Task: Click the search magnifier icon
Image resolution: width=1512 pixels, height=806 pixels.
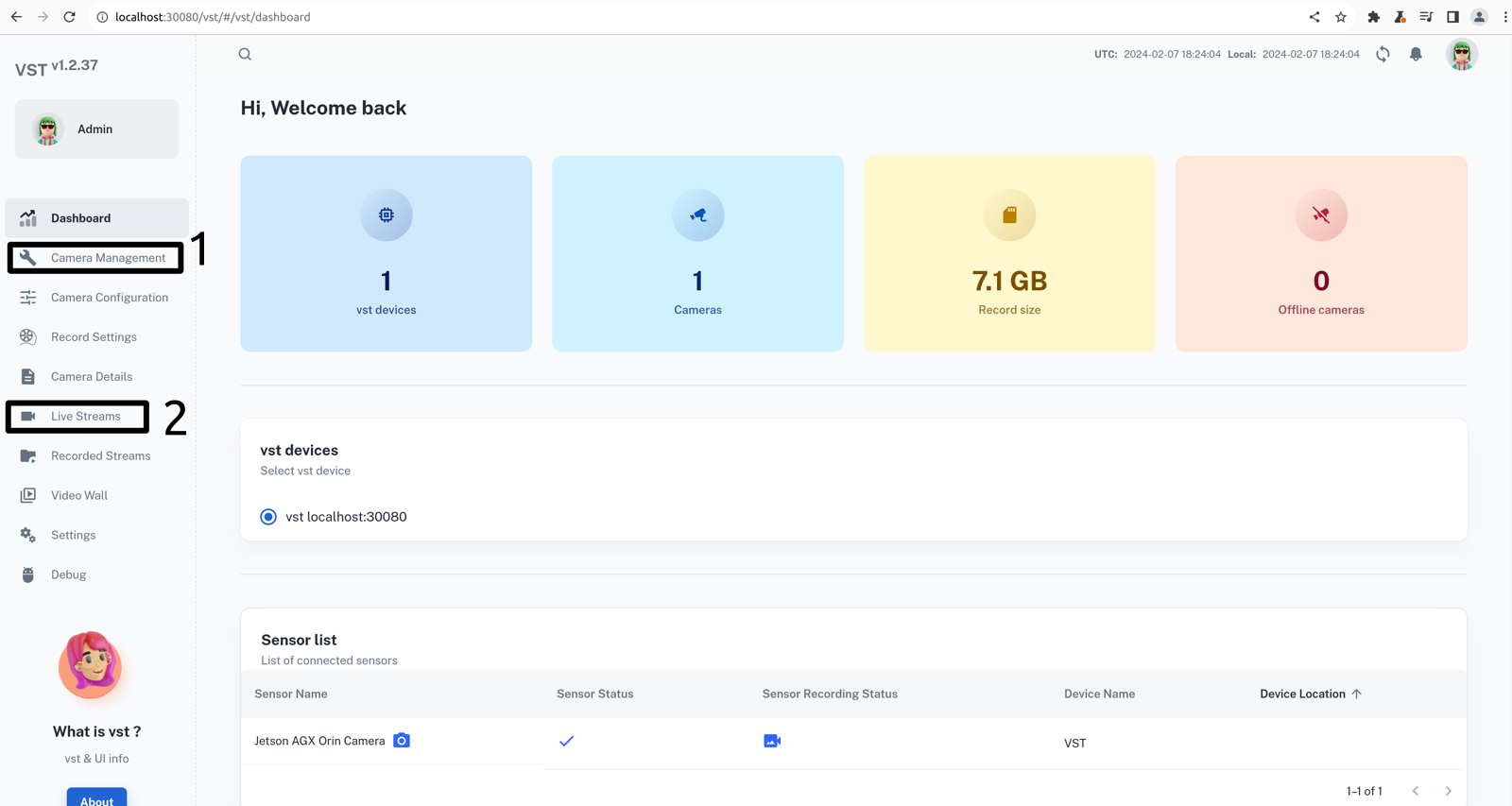Action: pyautogui.click(x=245, y=54)
